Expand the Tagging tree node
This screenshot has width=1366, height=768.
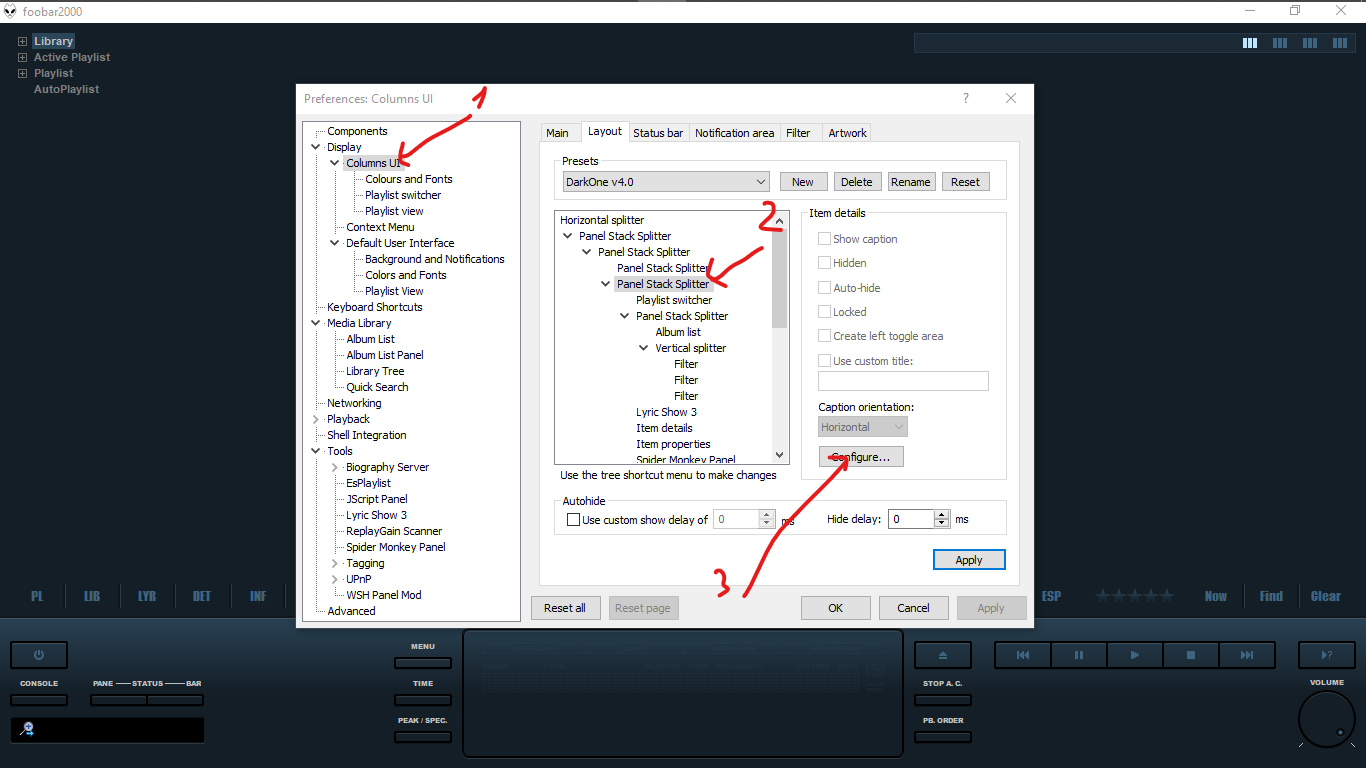[x=335, y=563]
